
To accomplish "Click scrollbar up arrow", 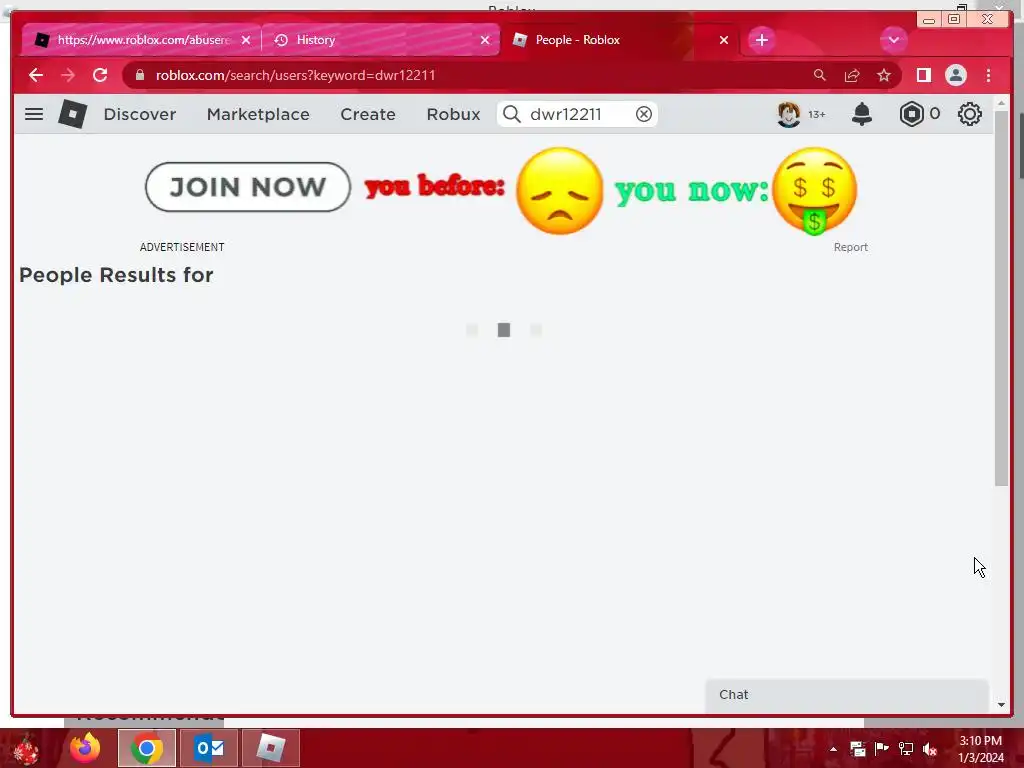I will tap(1001, 103).
